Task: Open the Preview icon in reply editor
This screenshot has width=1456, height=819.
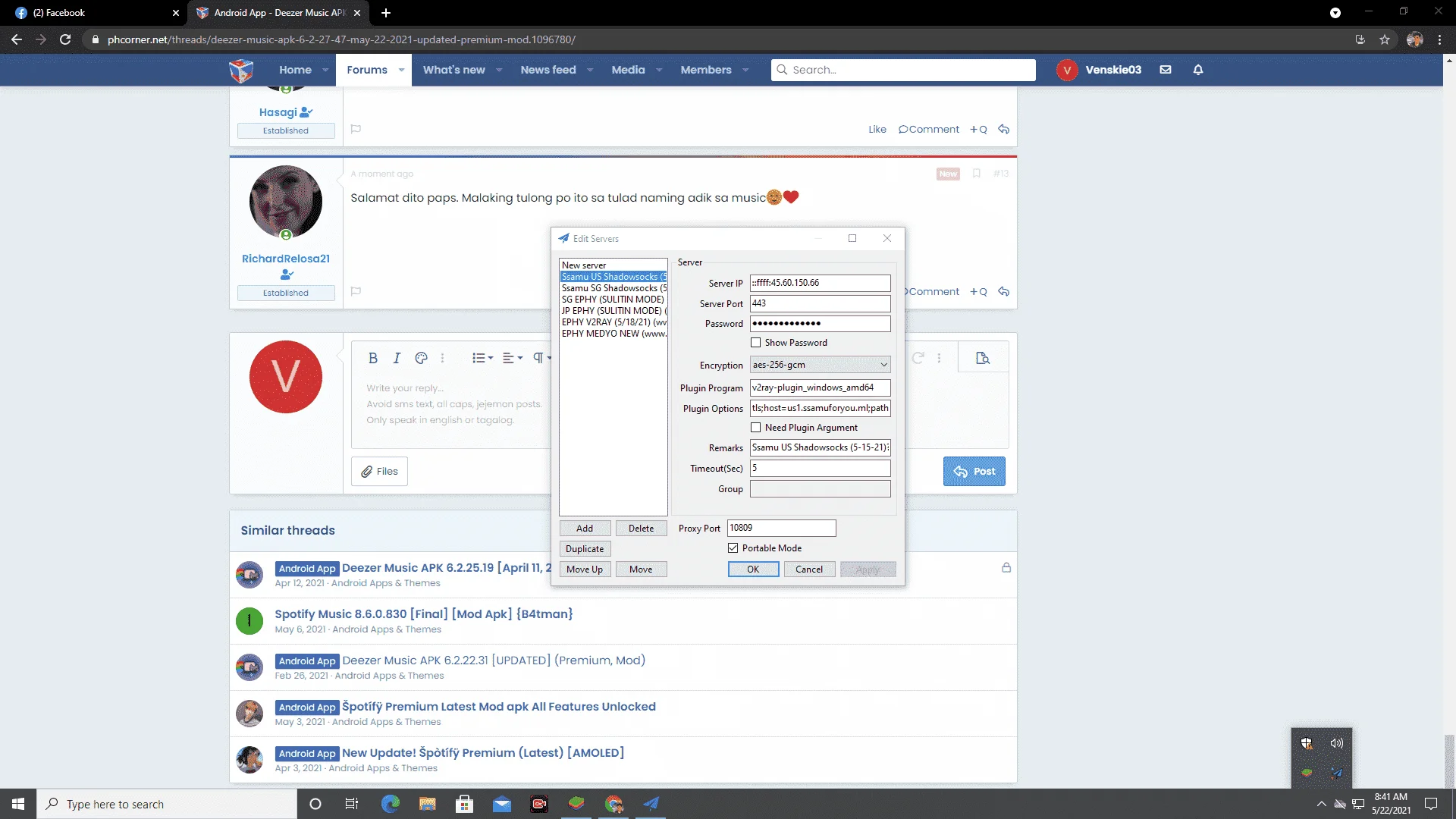Action: pyautogui.click(x=983, y=358)
